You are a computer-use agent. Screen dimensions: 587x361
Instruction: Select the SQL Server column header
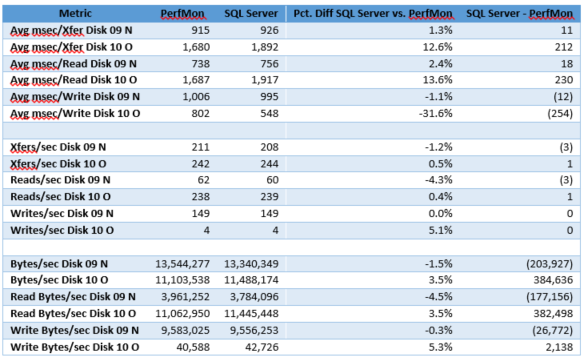[x=251, y=13]
